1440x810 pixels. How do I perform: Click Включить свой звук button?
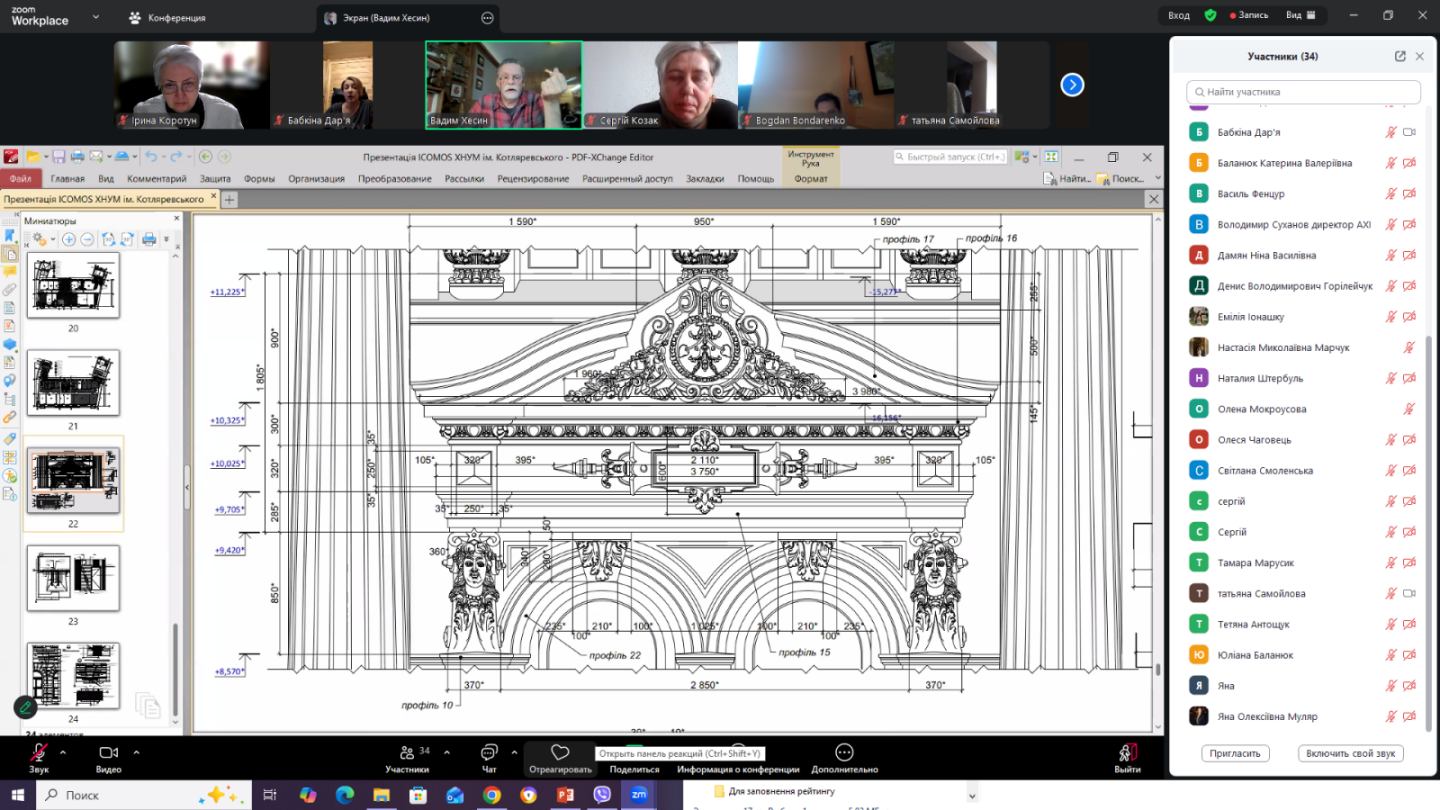1350,753
